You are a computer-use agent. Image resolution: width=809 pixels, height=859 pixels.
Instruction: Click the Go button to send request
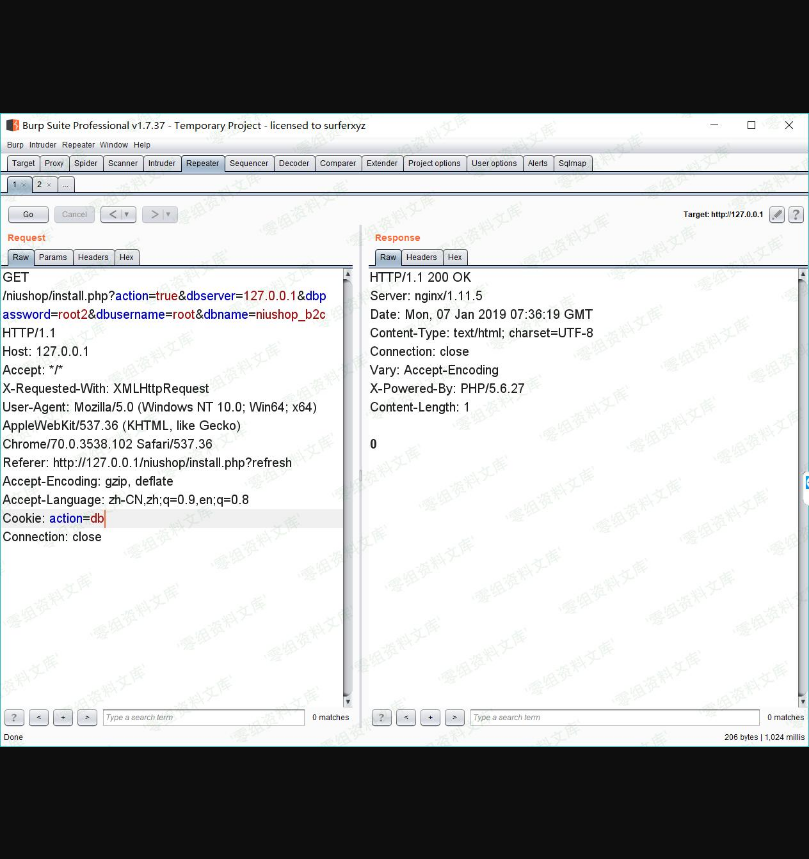point(28,214)
